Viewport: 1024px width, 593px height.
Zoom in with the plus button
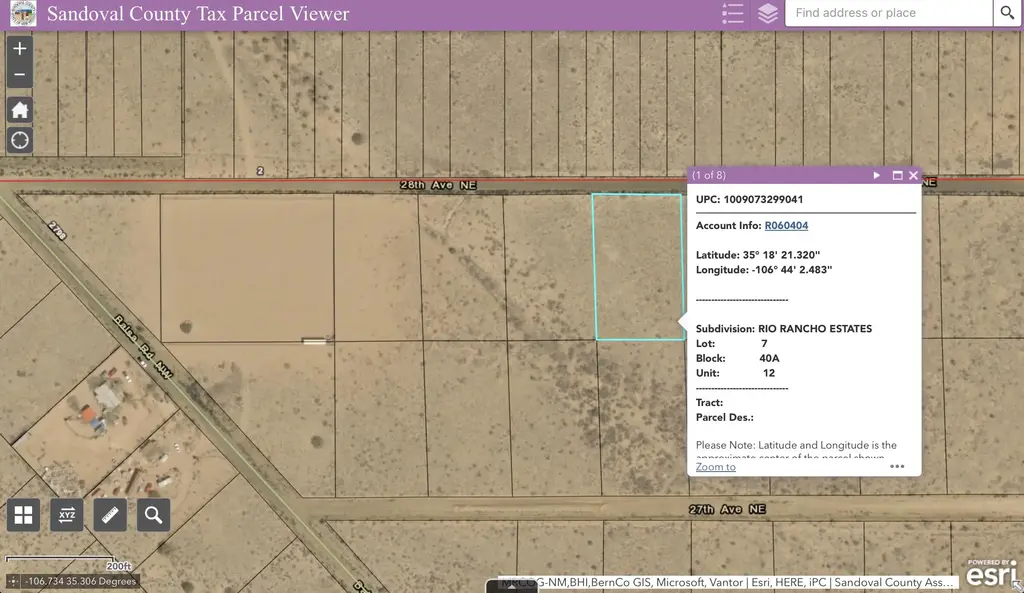(20, 48)
